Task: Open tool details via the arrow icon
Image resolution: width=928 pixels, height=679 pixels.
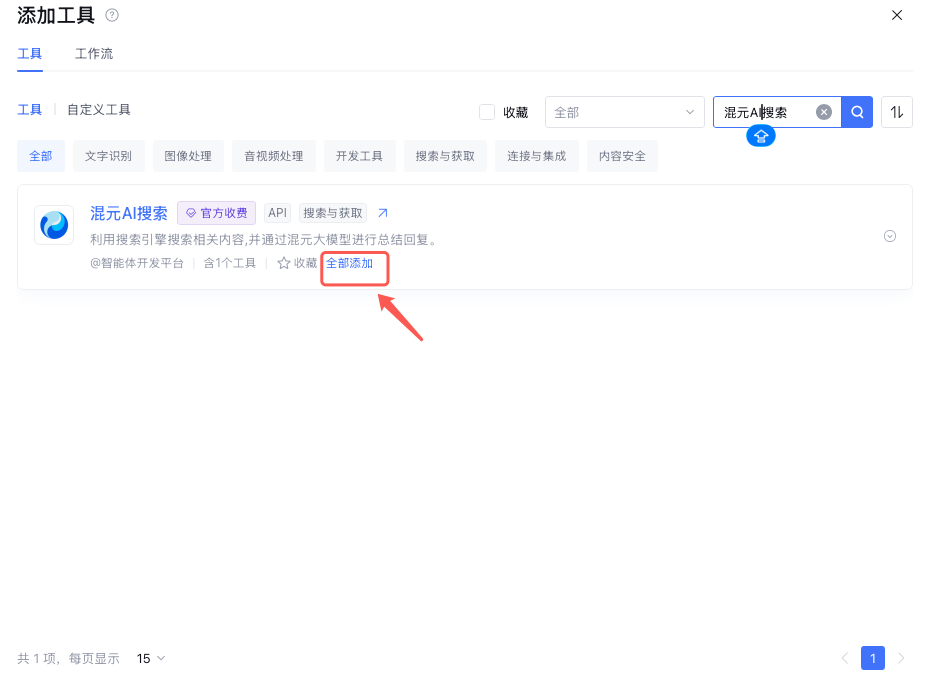Action: click(383, 213)
